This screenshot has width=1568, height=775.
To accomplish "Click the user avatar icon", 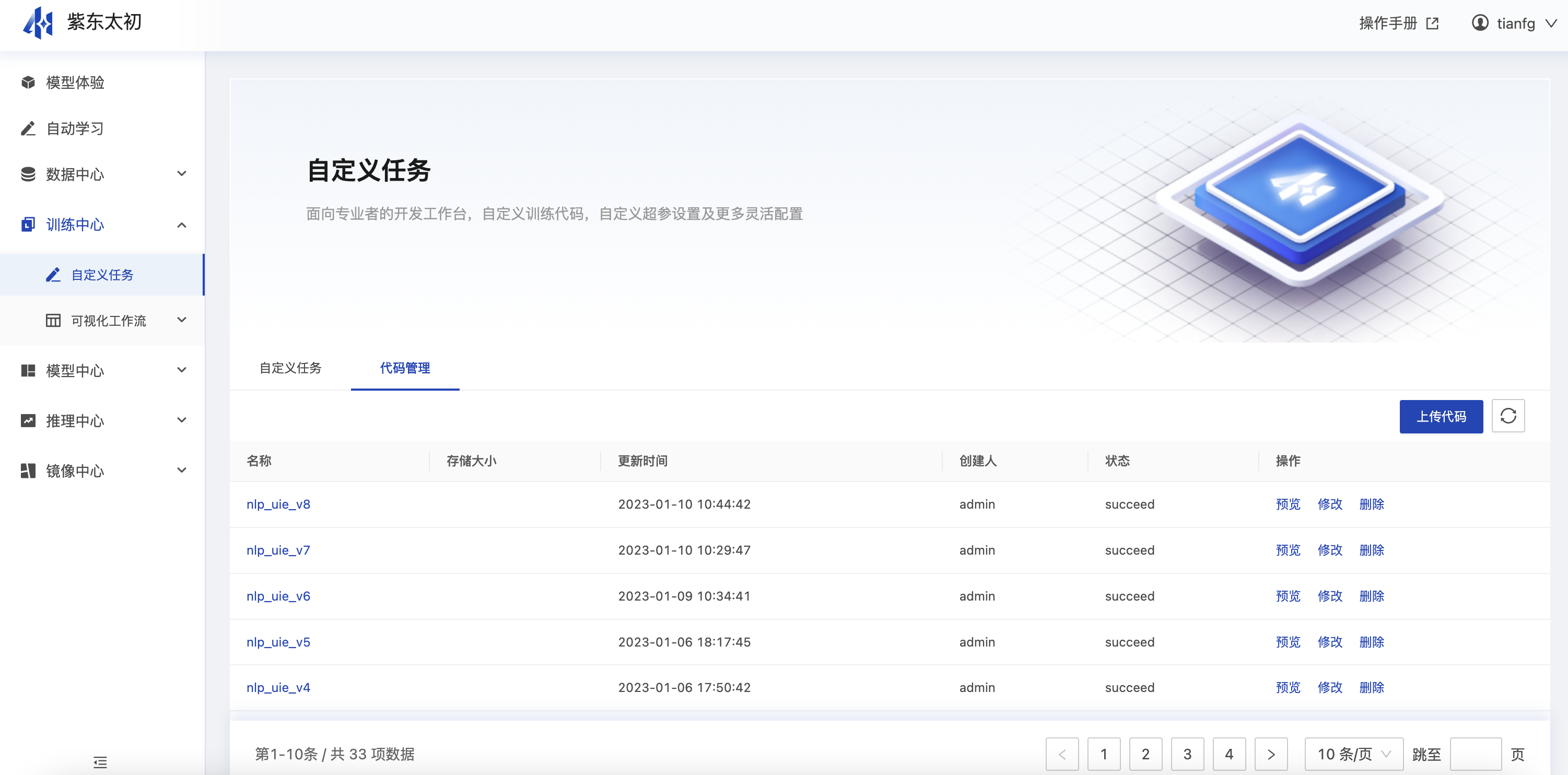I will [1480, 23].
